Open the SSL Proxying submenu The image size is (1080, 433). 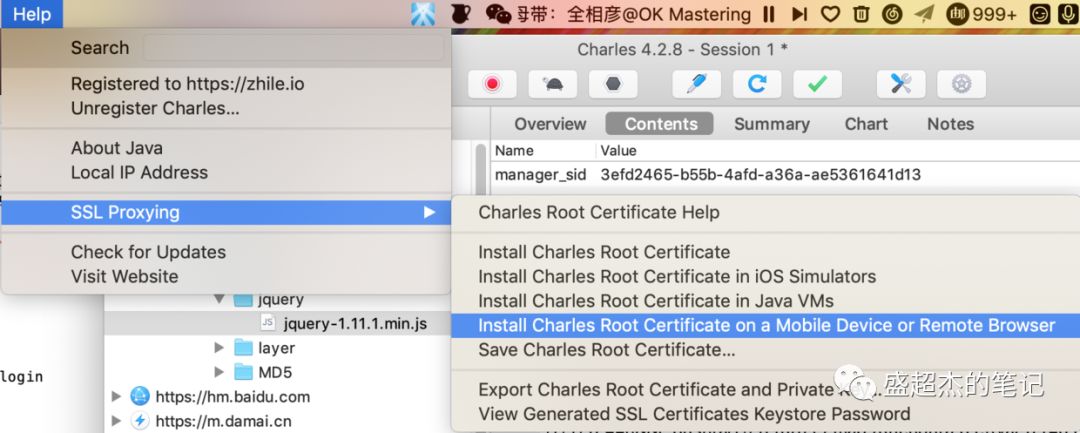(226, 213)
